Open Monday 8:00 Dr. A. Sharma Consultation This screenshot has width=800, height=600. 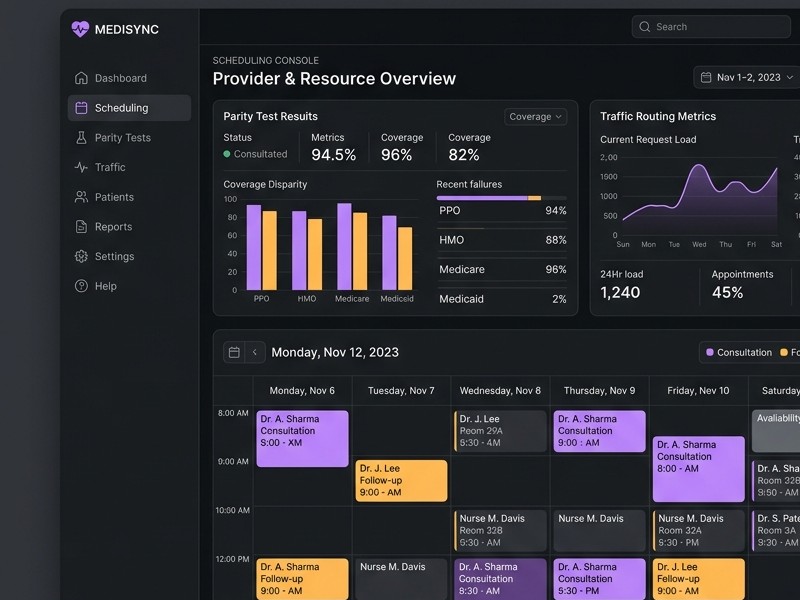click(x=303, y=439)
